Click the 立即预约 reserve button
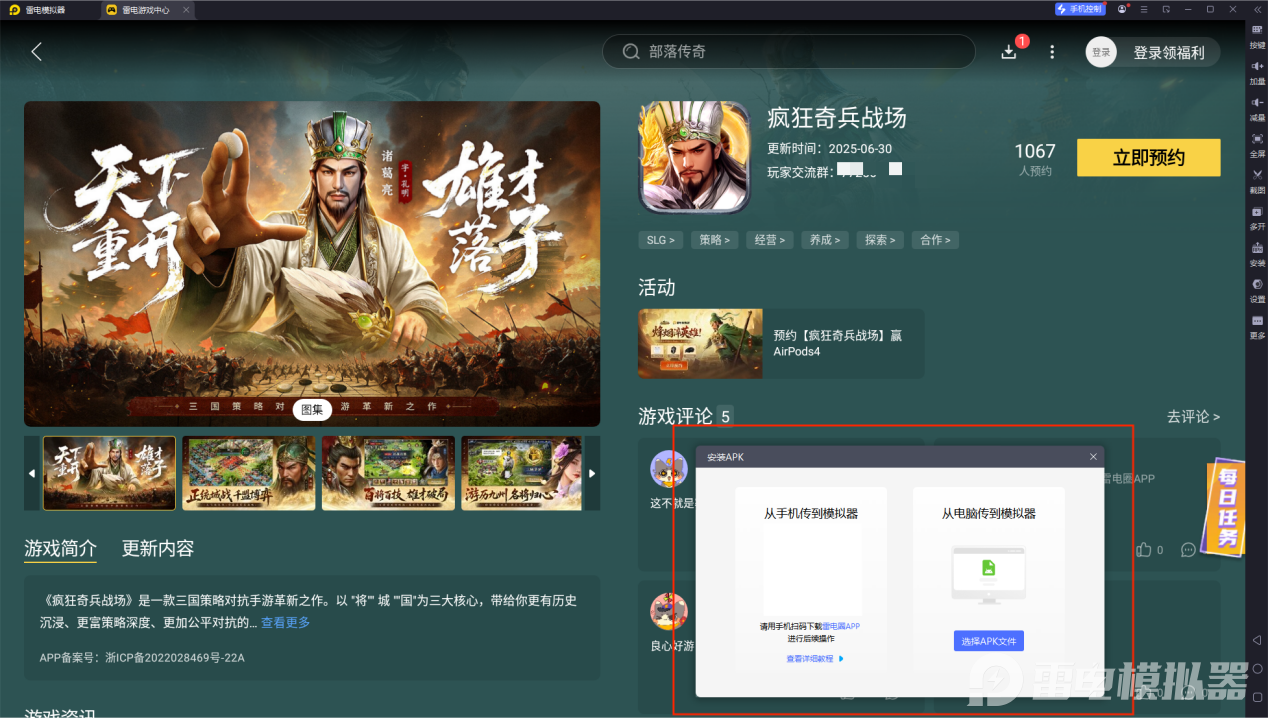The image size is (1268, 718). (x=1148, y=158)
